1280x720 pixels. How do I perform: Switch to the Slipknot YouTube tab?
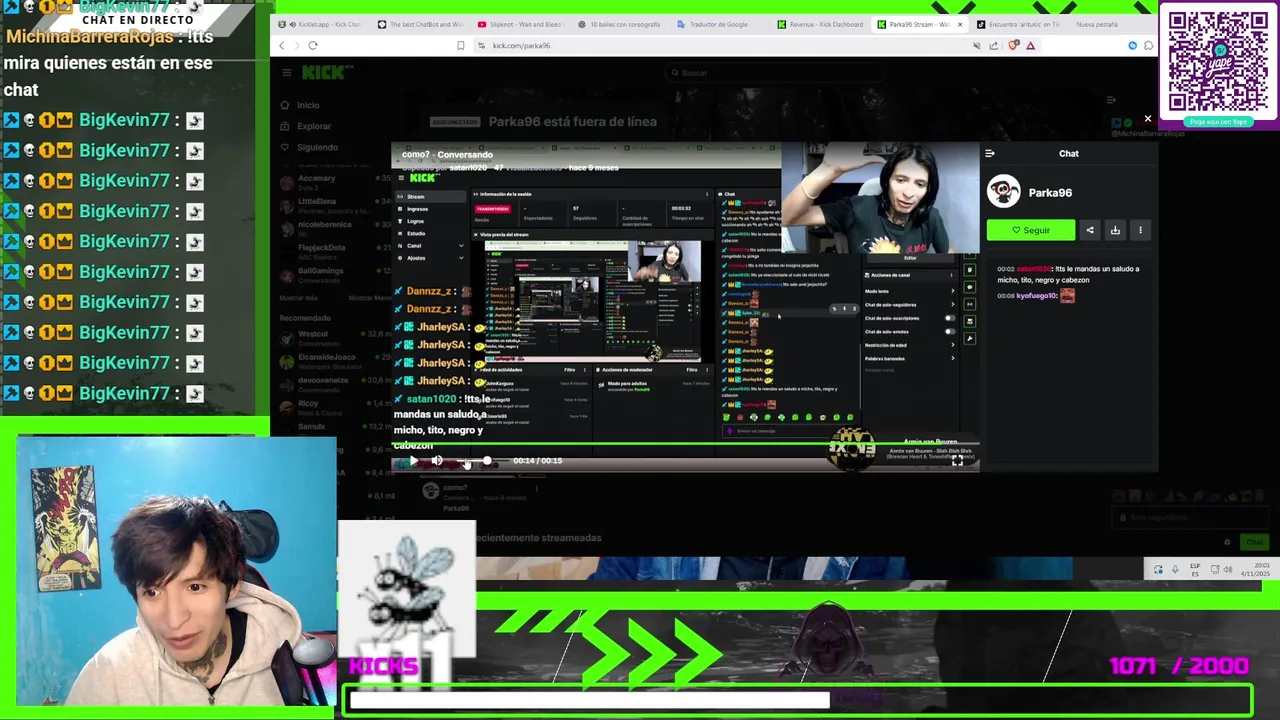click(x=520, y=24)
